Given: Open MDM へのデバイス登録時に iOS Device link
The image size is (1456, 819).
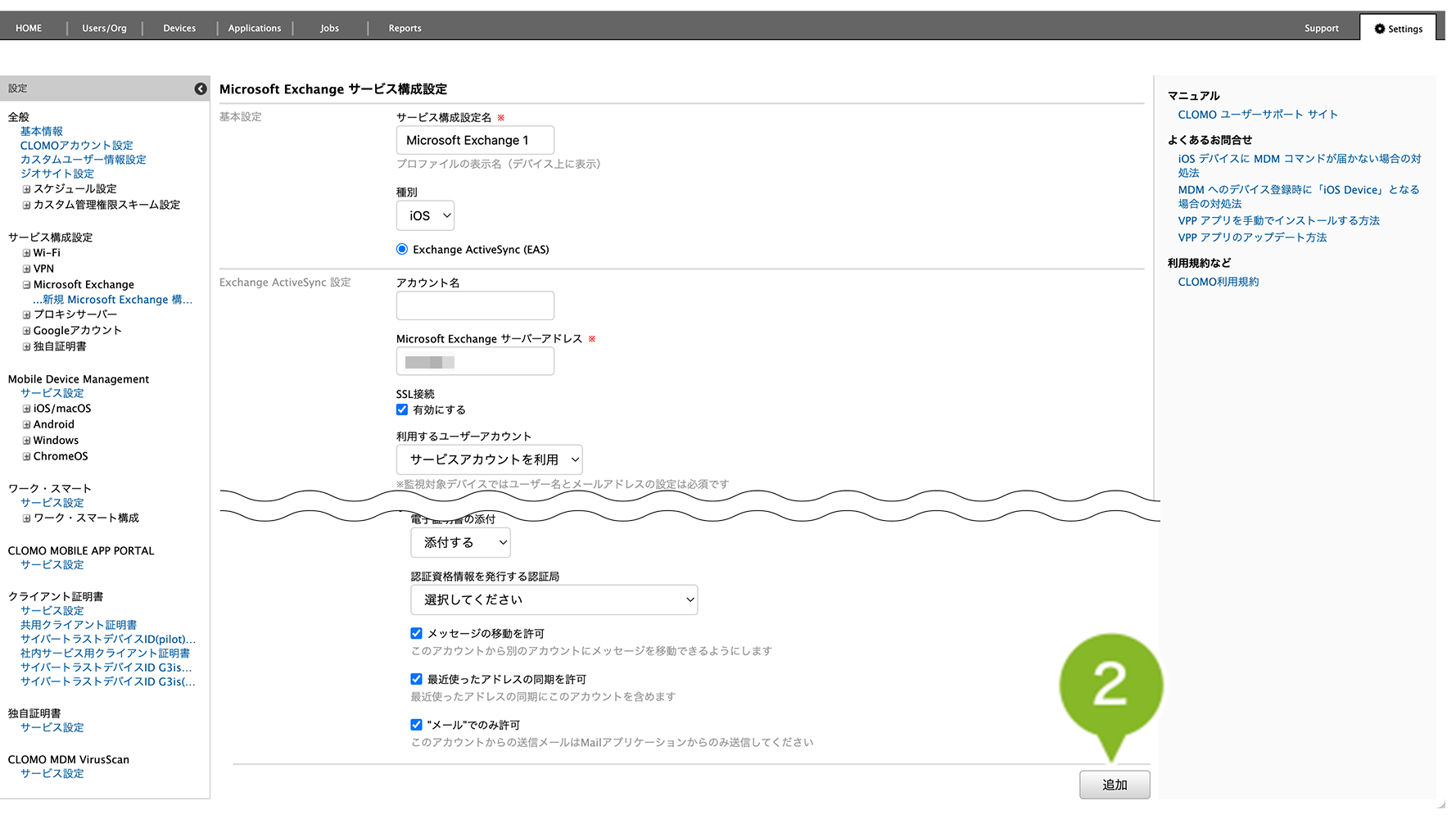Looking at the screenshot, I should click(1299, 197).
